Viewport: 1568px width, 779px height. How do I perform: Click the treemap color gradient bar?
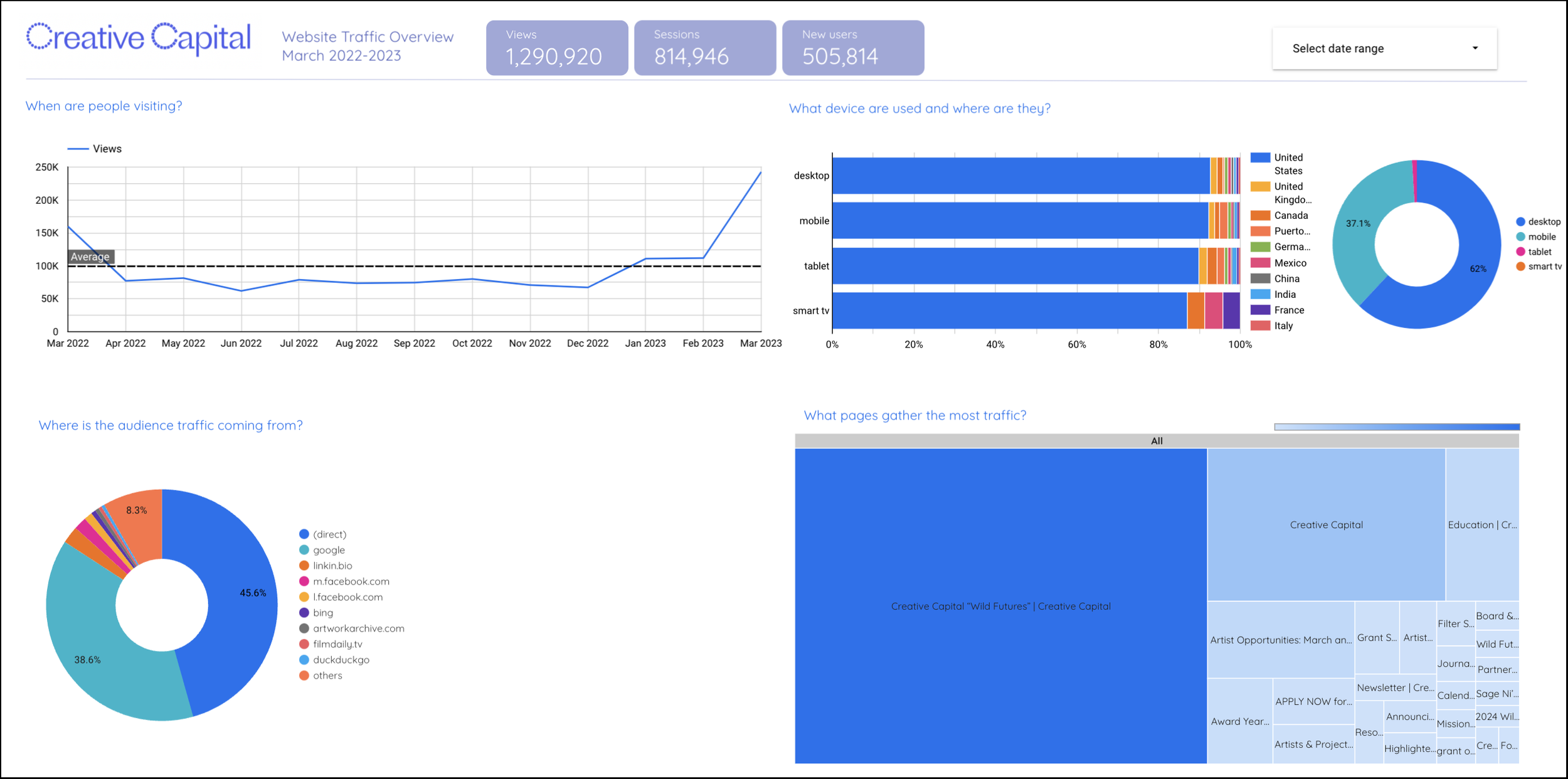(x=1396, y=427)
